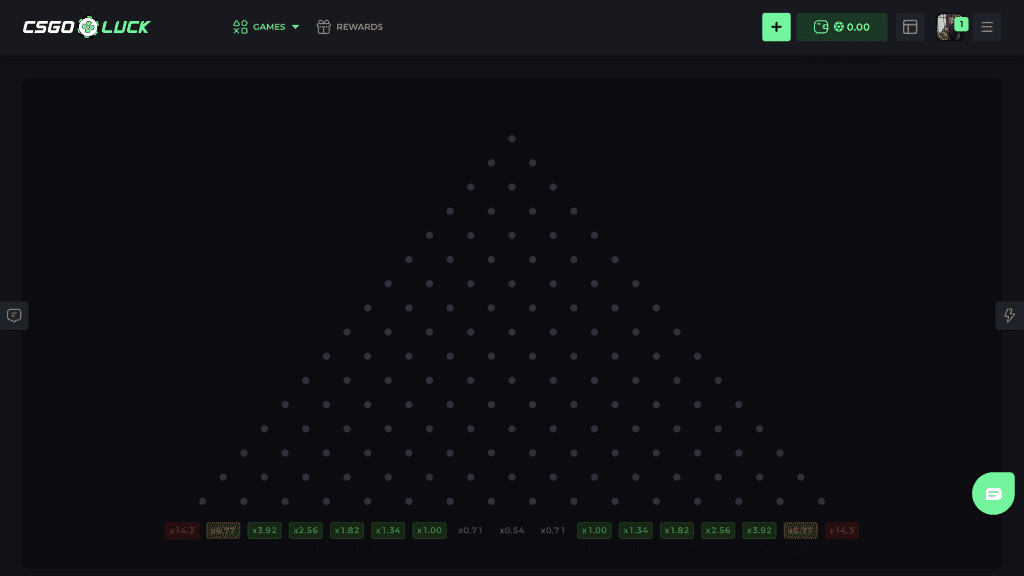The height and width of the screenshot is (576, 1024).
Task: Click the games grid icon beside GAMES
Action: [x=240, y=27]
